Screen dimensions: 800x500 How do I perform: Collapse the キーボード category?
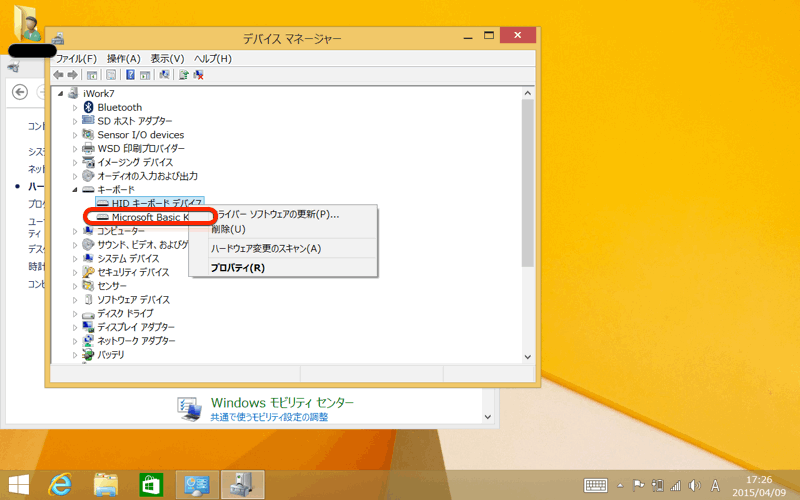74,189
